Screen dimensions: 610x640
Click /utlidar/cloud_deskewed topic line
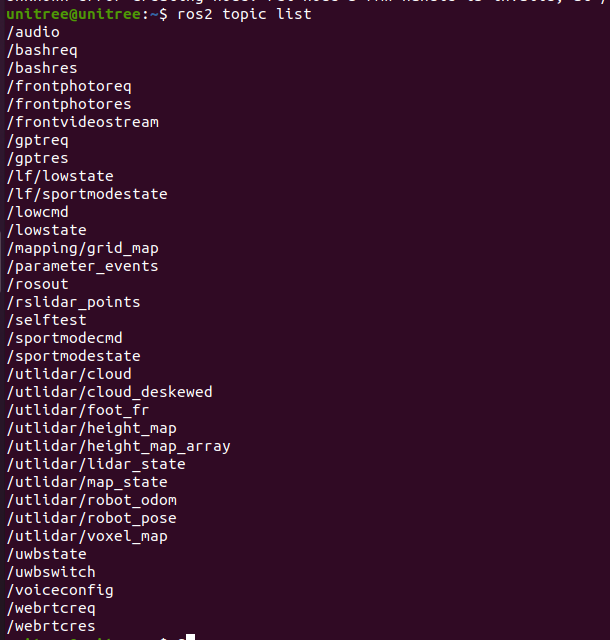[x=109, y=392]
